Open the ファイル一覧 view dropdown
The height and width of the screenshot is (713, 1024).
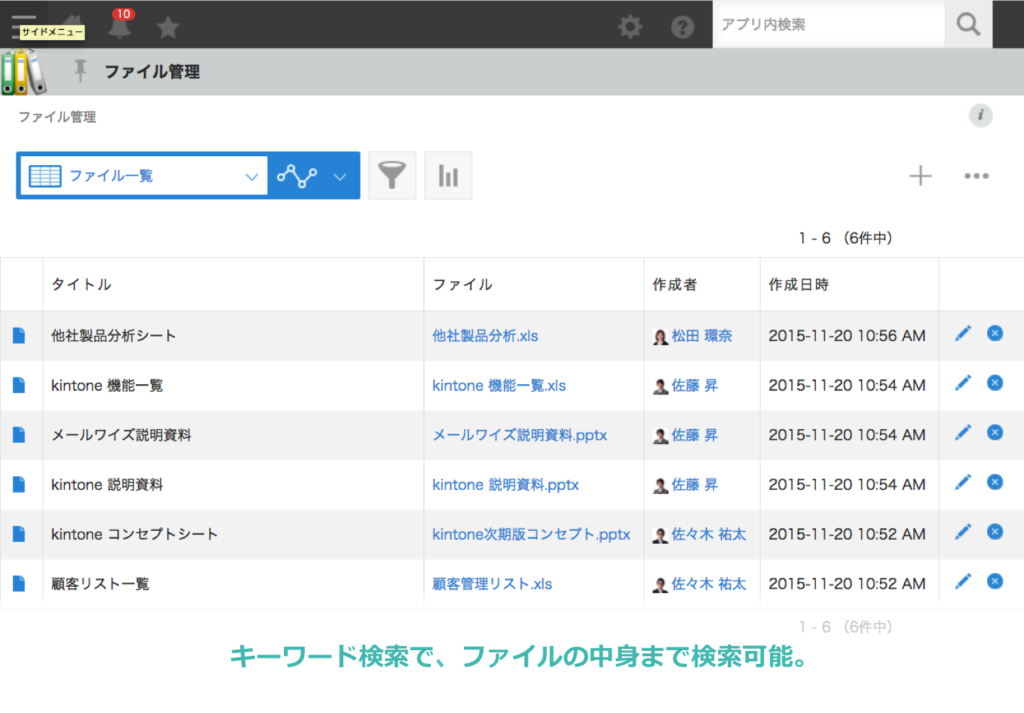click(x=143, y=175)
